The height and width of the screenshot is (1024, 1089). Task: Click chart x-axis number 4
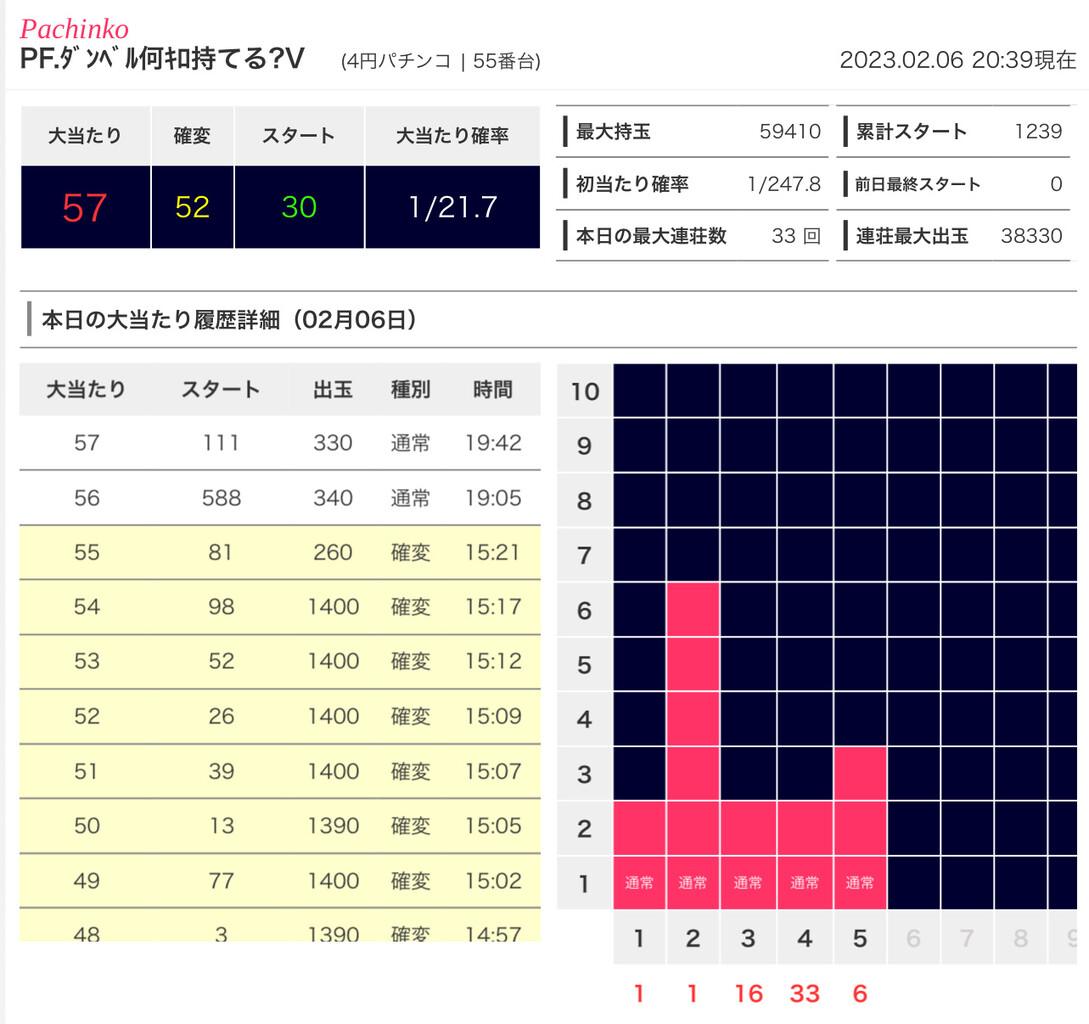804,939
